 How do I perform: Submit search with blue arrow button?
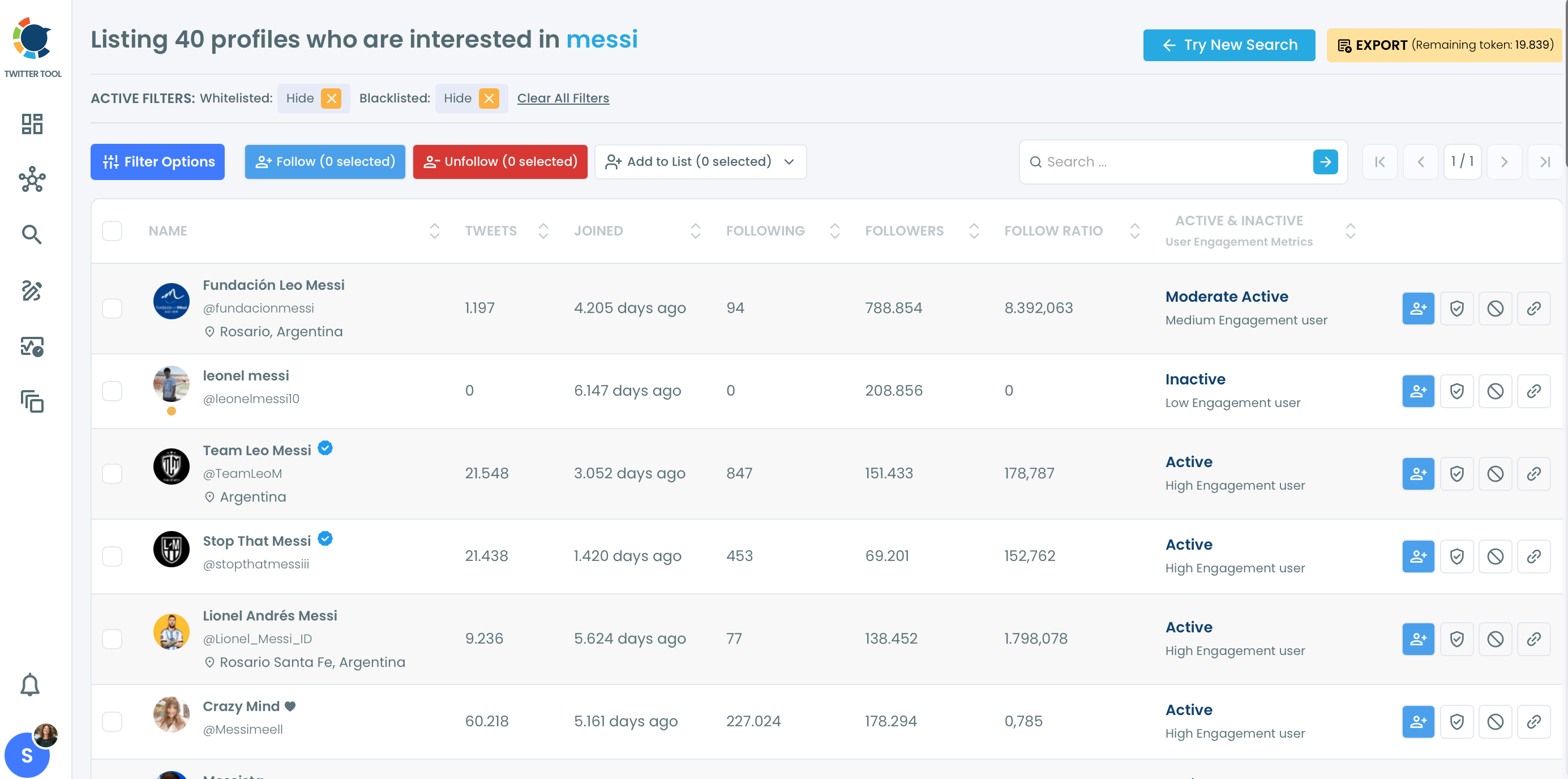point(1325,162)
